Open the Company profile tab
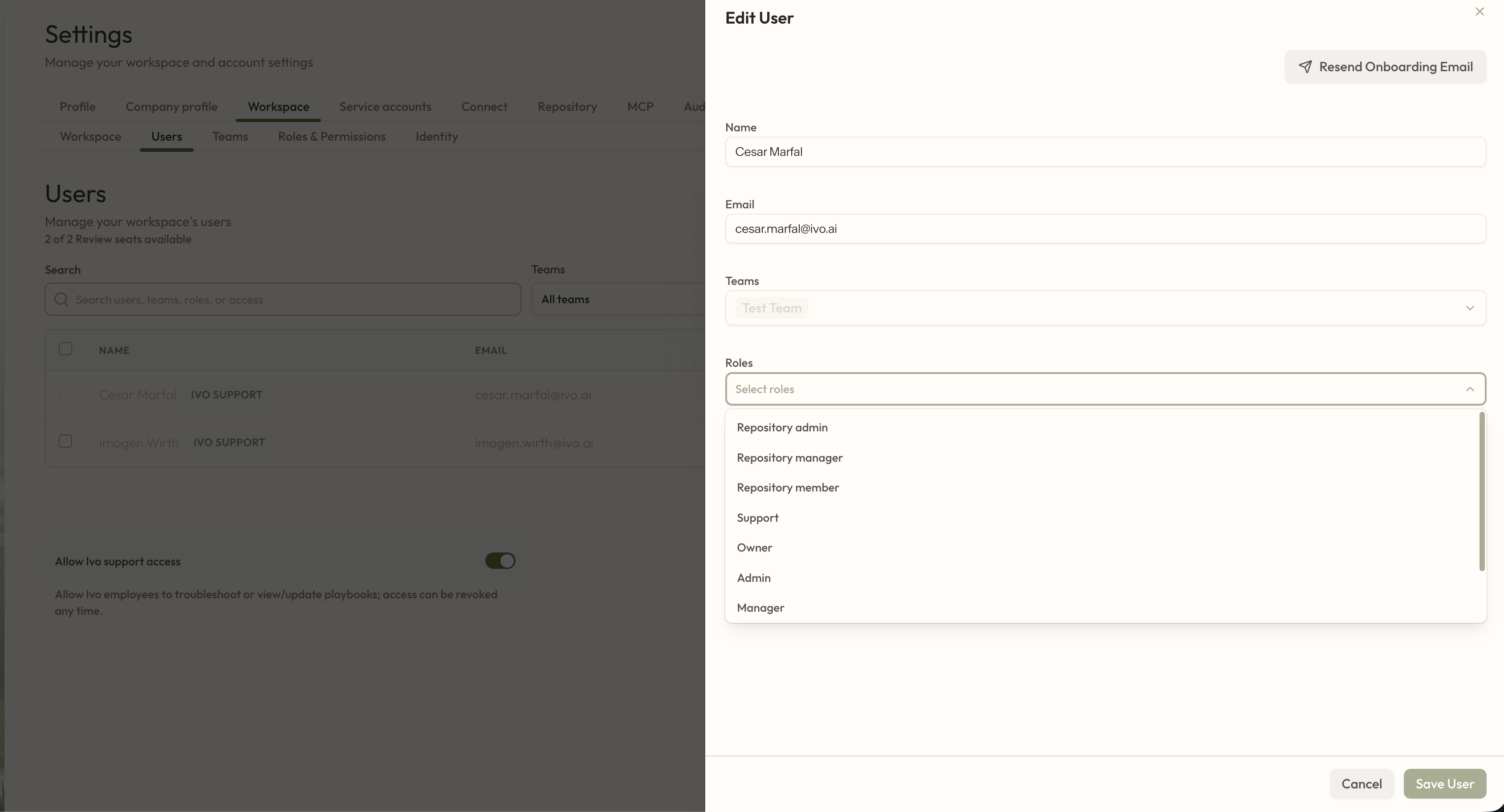The width and height of the screenshot is (1504, 812). tap(172, 107)
